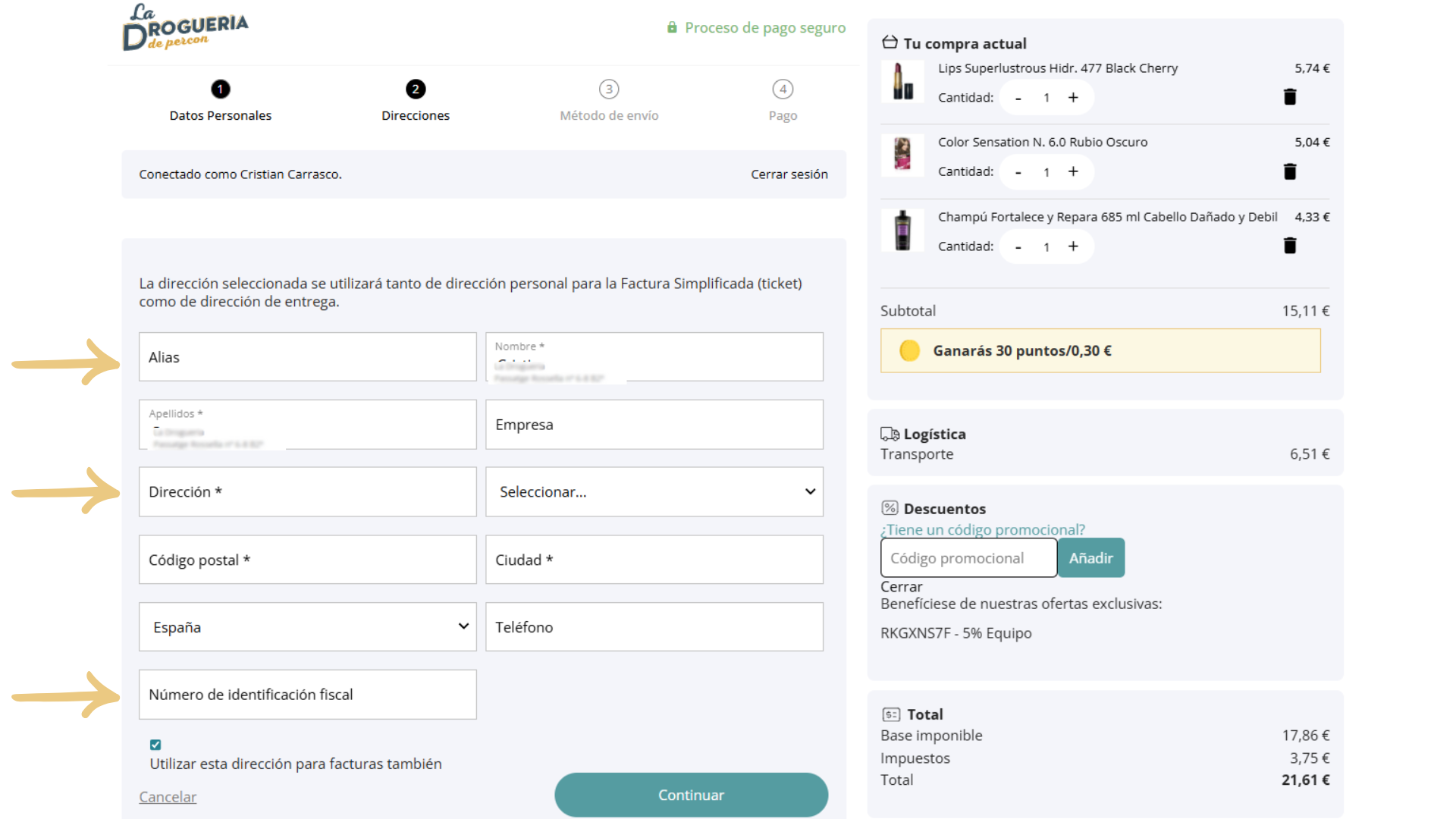Screen dimensions: 1456x819
Task: Click the Color Sensation product image
Action: [902, 155]
